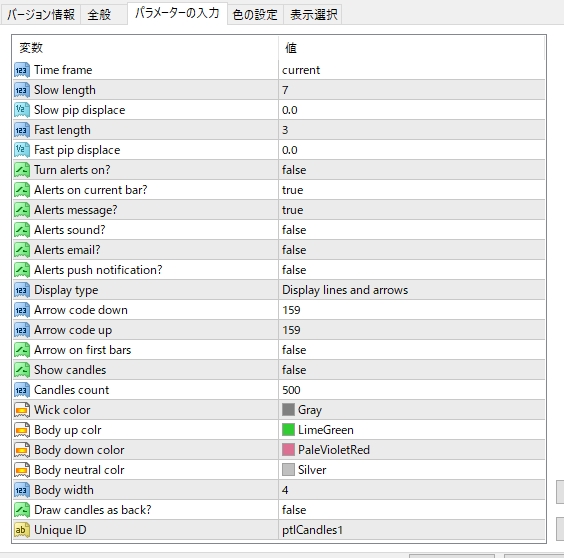Edit the Fast pip displace value 0.0
The height and width of the screenshot is (558, 564).
coord(412,150)
